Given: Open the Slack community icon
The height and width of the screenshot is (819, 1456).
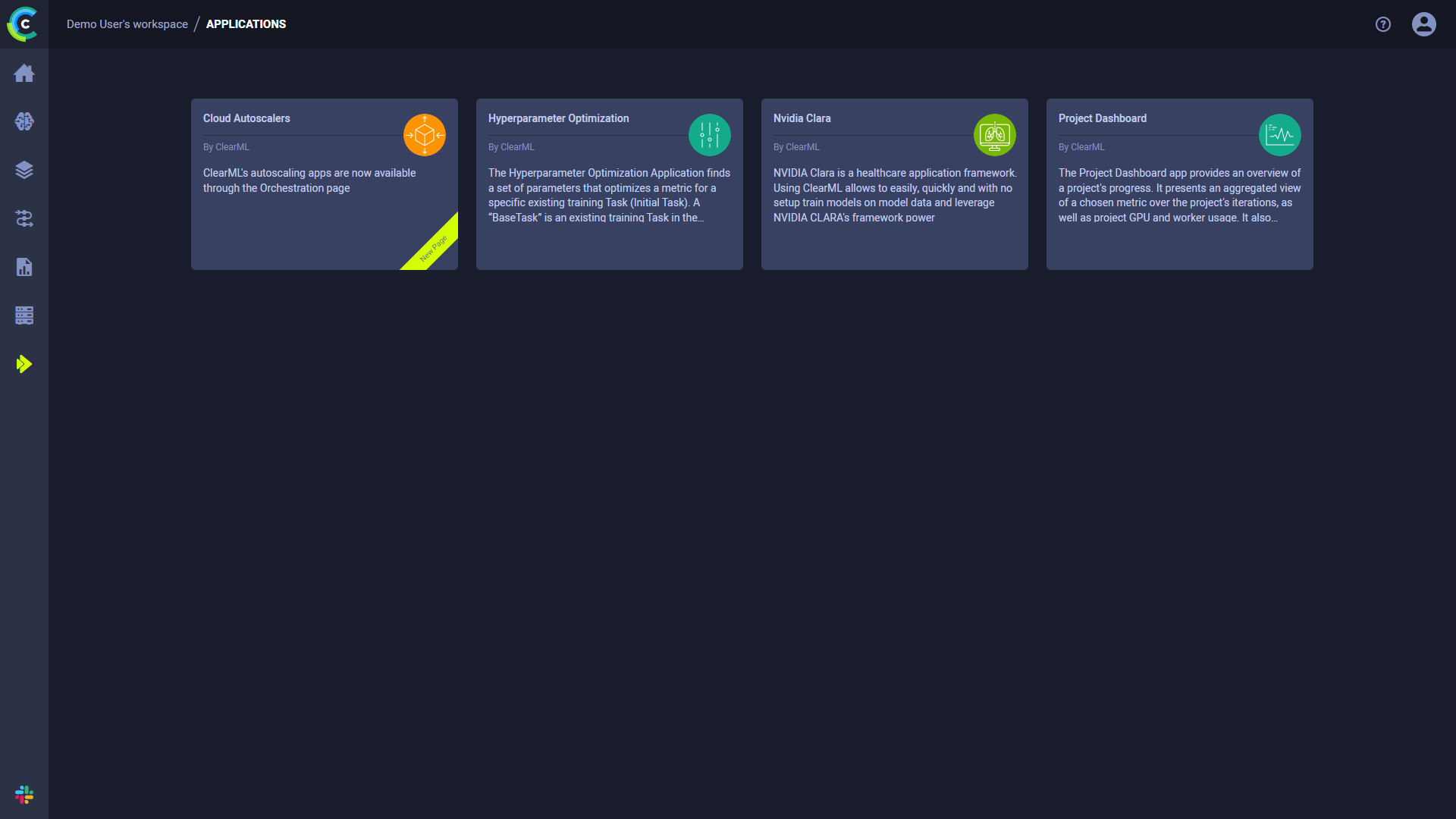Looking at the screenshot, I should click(x=24, y=795).
